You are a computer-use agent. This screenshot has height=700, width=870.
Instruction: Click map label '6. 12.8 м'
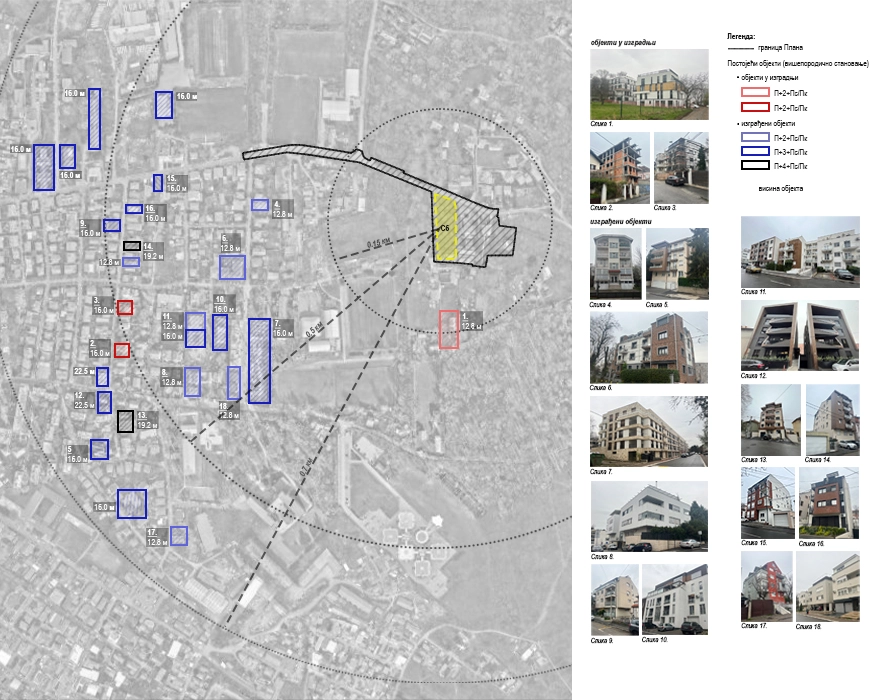click(x=230, y=244)
